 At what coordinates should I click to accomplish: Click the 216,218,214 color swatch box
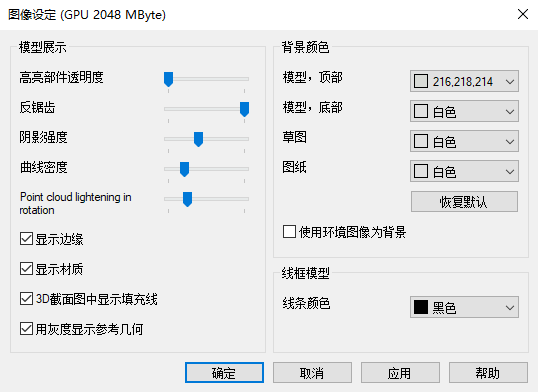[x=421, y=82]
